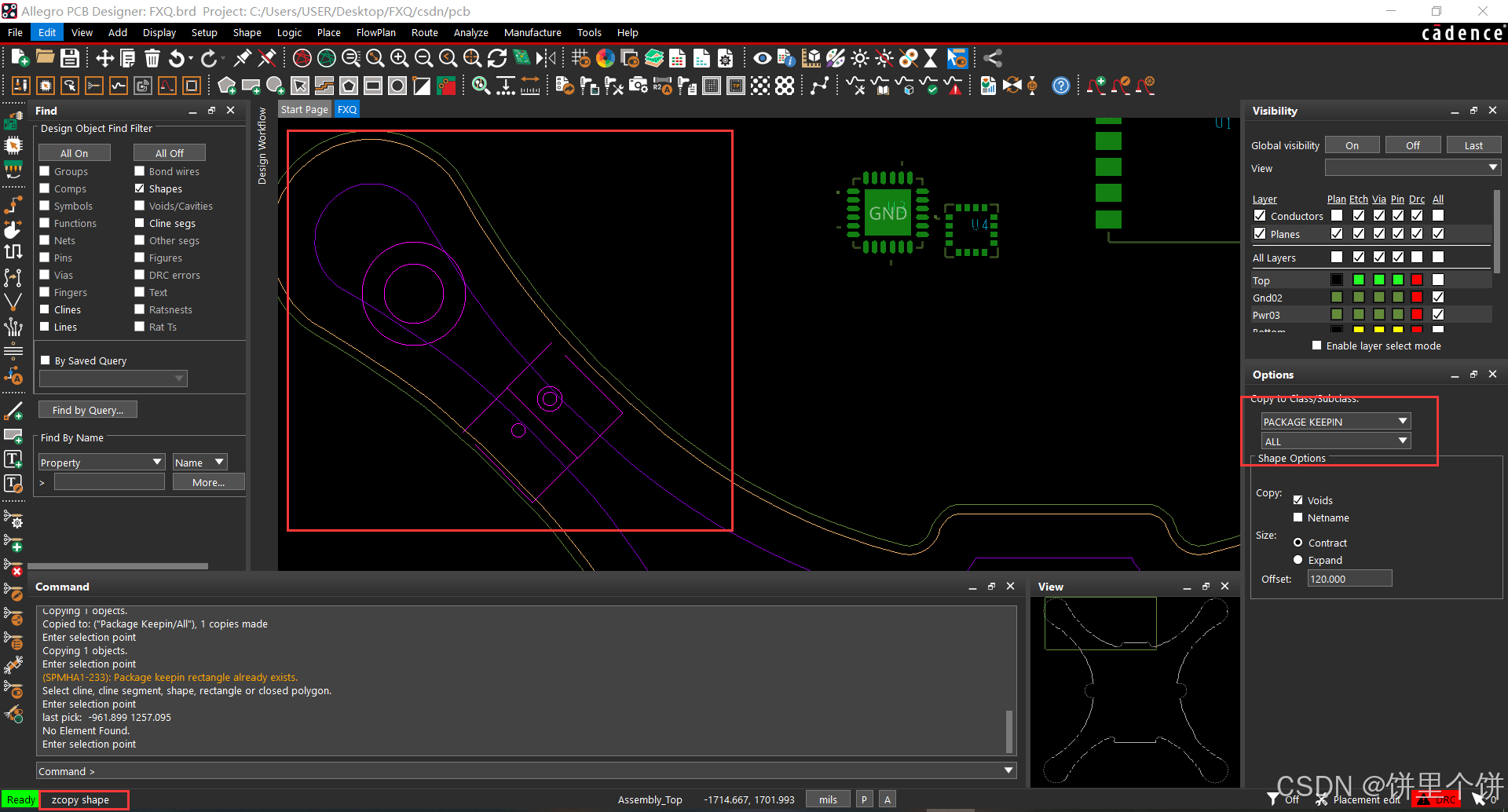1508x812 pixels.
Task: Uncheck the Shapes find filter checkbox
Action: tap(139, 188)
